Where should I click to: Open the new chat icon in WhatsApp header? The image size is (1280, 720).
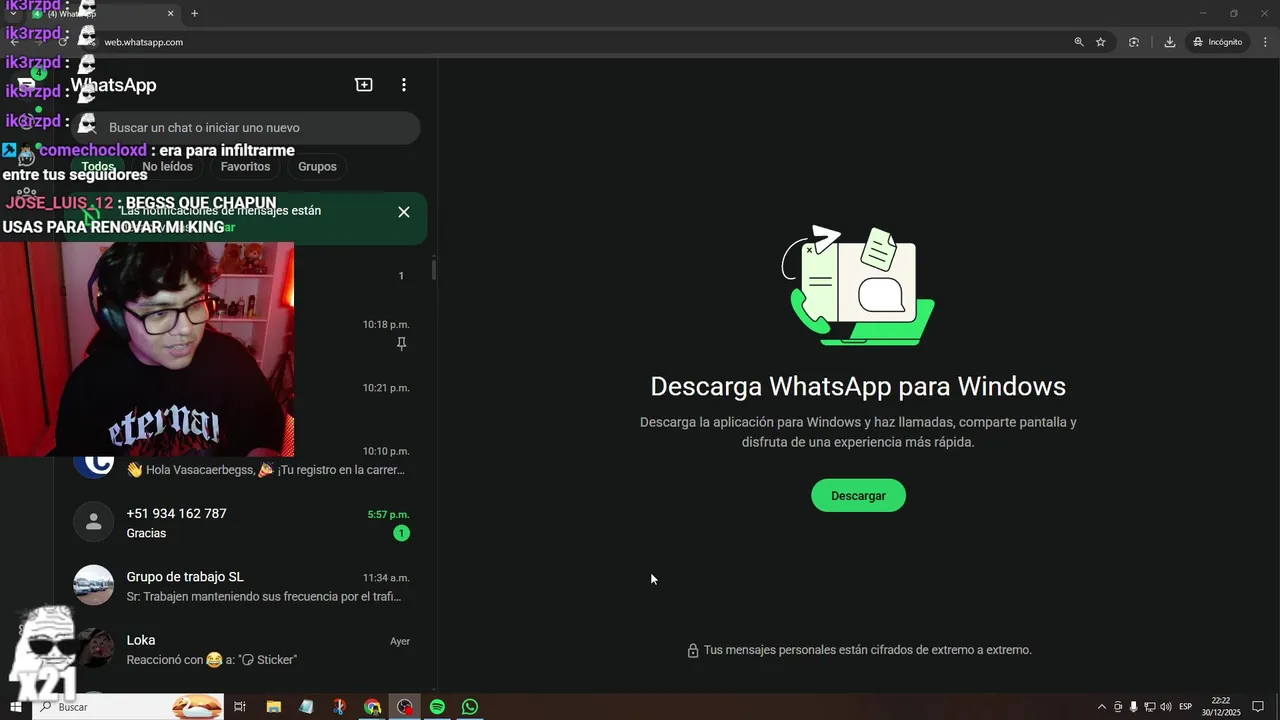364,85
